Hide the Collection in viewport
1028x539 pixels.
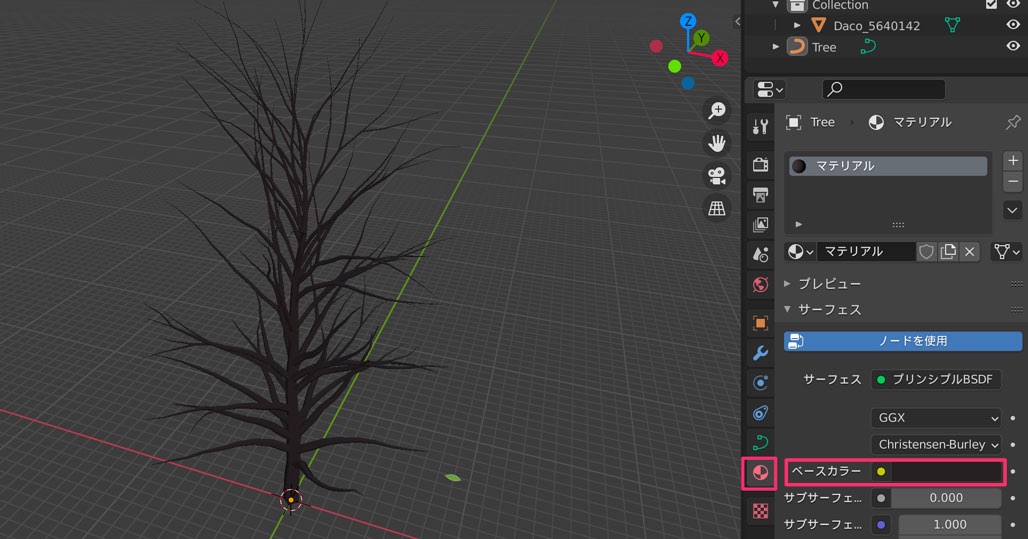1013,5
